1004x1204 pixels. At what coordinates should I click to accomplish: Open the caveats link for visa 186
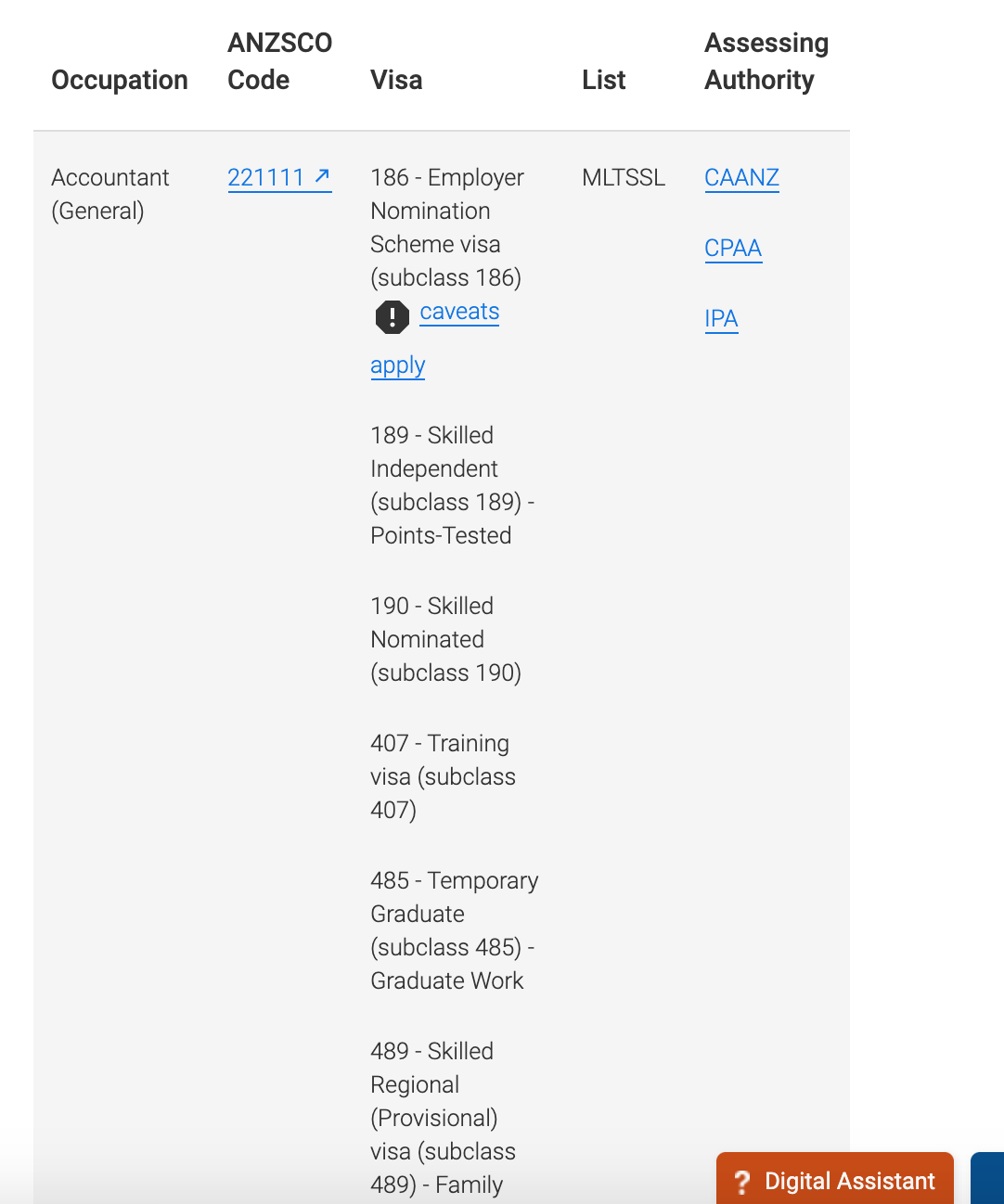(x=459, y=312)
